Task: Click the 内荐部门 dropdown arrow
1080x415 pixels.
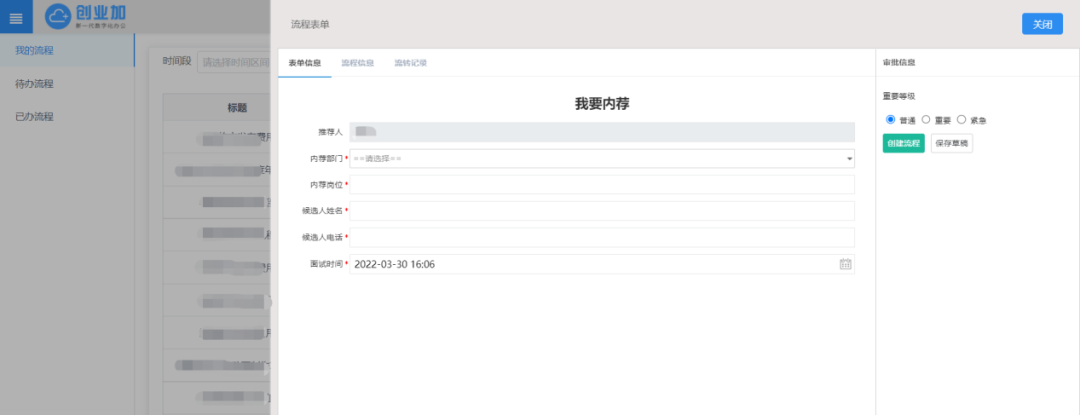Action: 849,158
